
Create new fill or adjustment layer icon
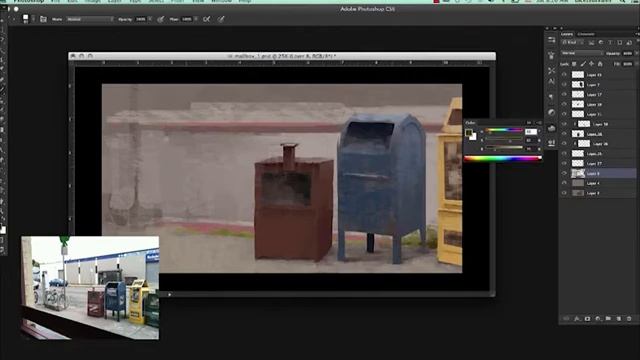(598, 318)
